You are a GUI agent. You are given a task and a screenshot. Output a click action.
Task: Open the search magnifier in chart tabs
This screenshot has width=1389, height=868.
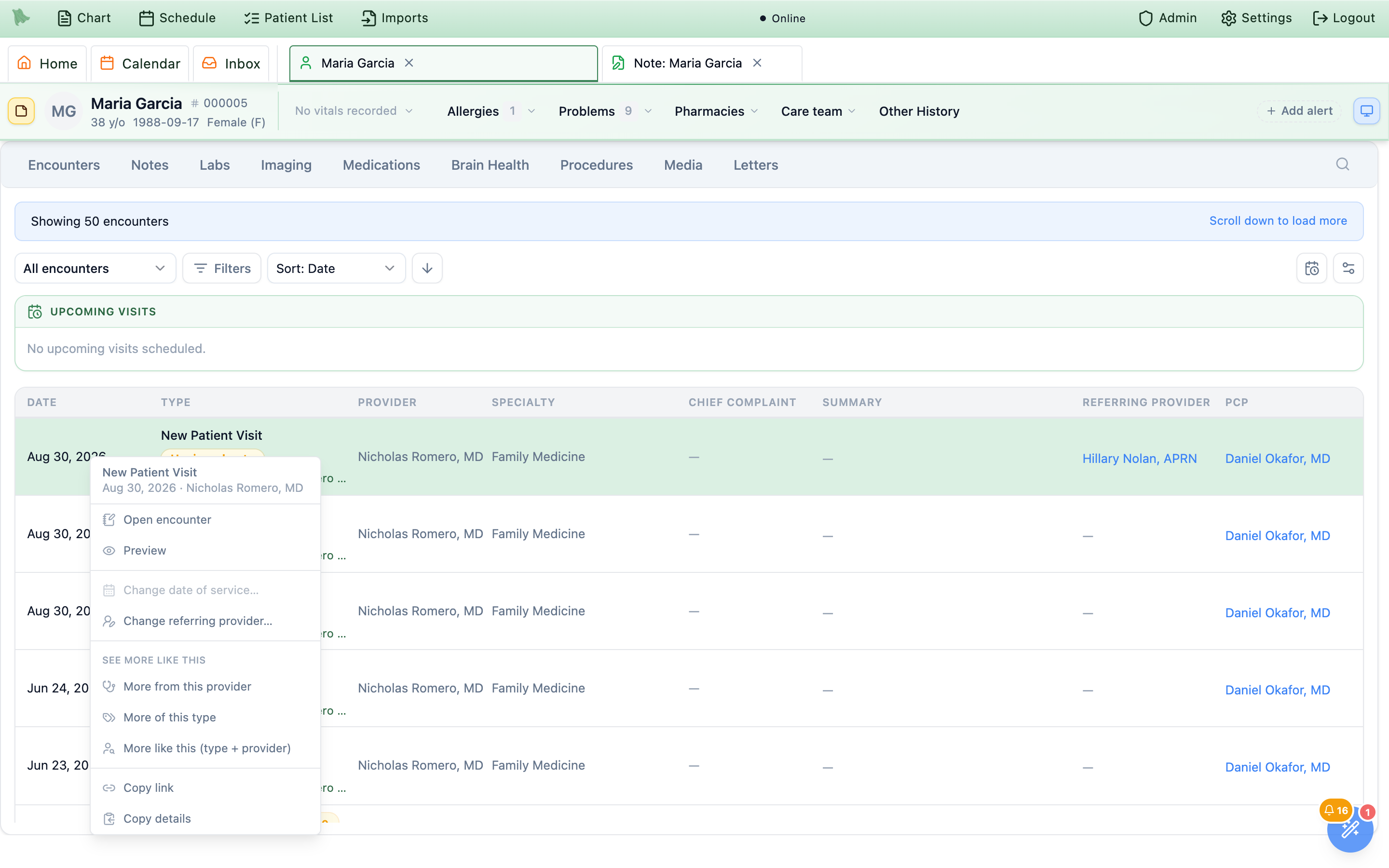point(1343,165)
